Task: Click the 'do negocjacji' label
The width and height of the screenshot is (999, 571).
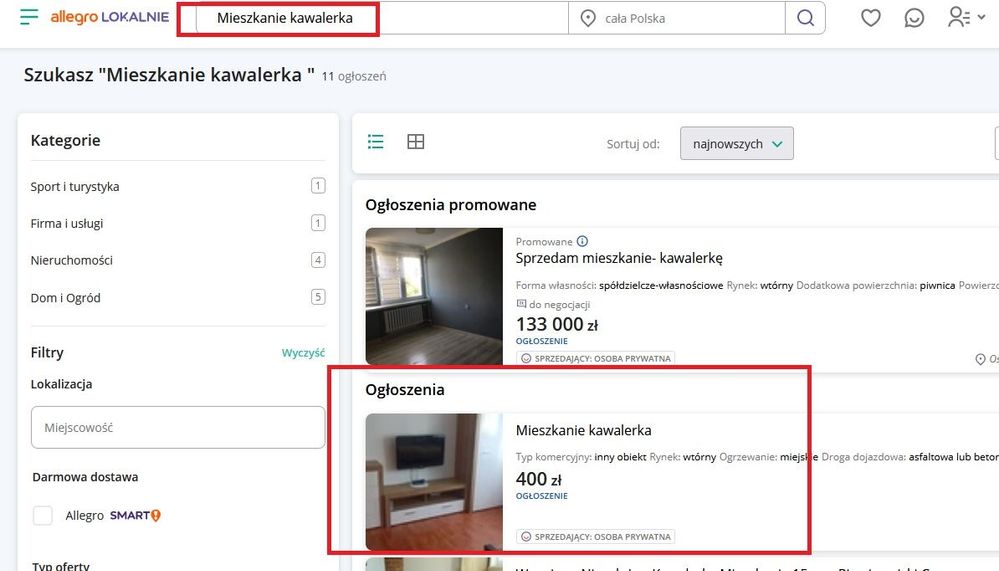Action: tap(553, 305)
